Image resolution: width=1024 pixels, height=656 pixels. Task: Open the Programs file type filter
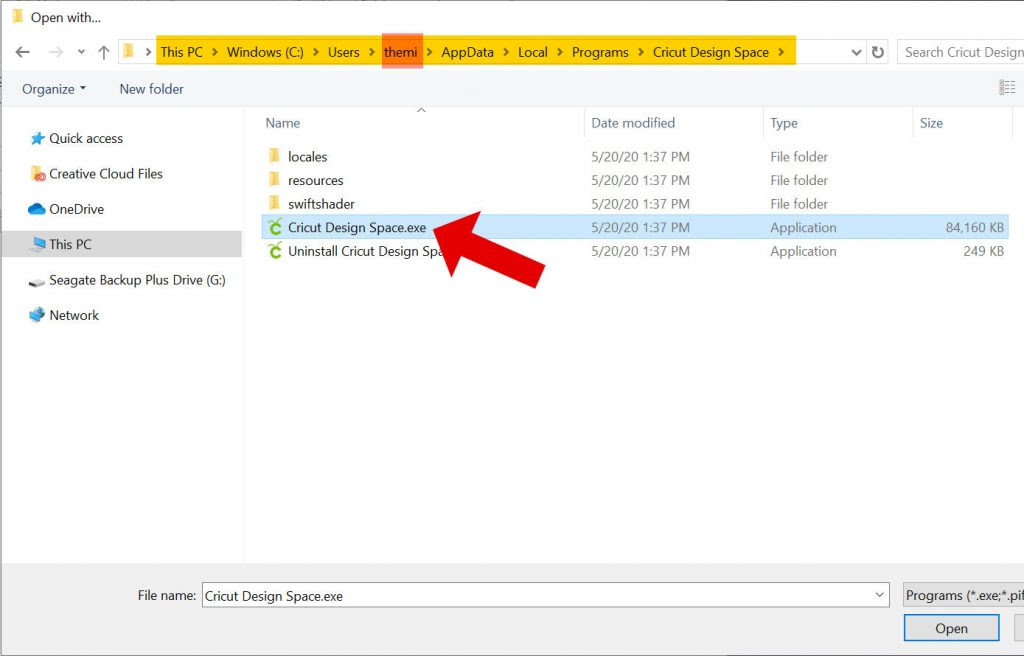[x=964, y=595]
